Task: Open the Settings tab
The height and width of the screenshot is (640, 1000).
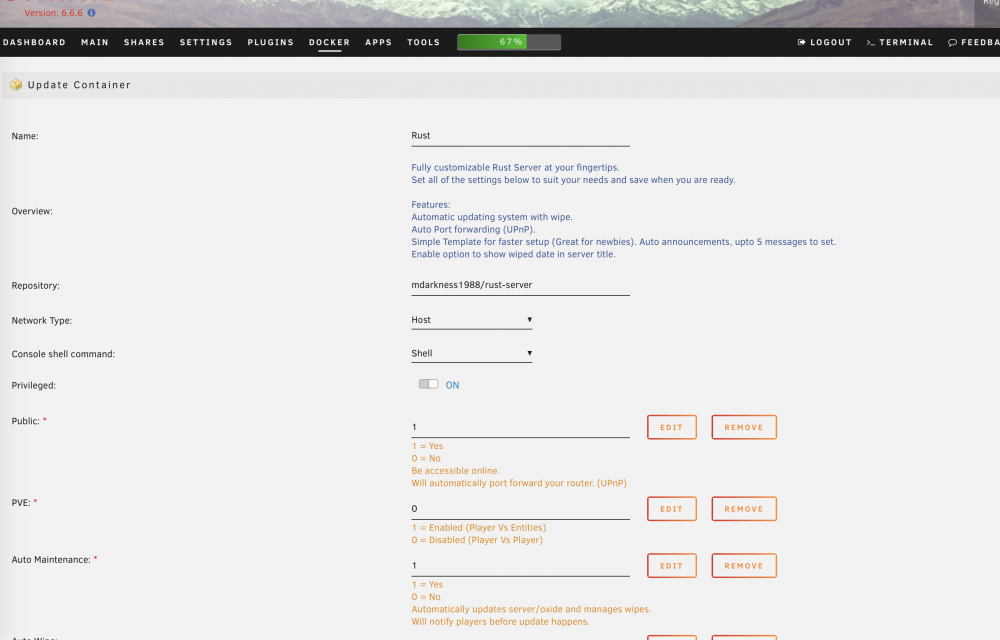Action: (206, 42)
